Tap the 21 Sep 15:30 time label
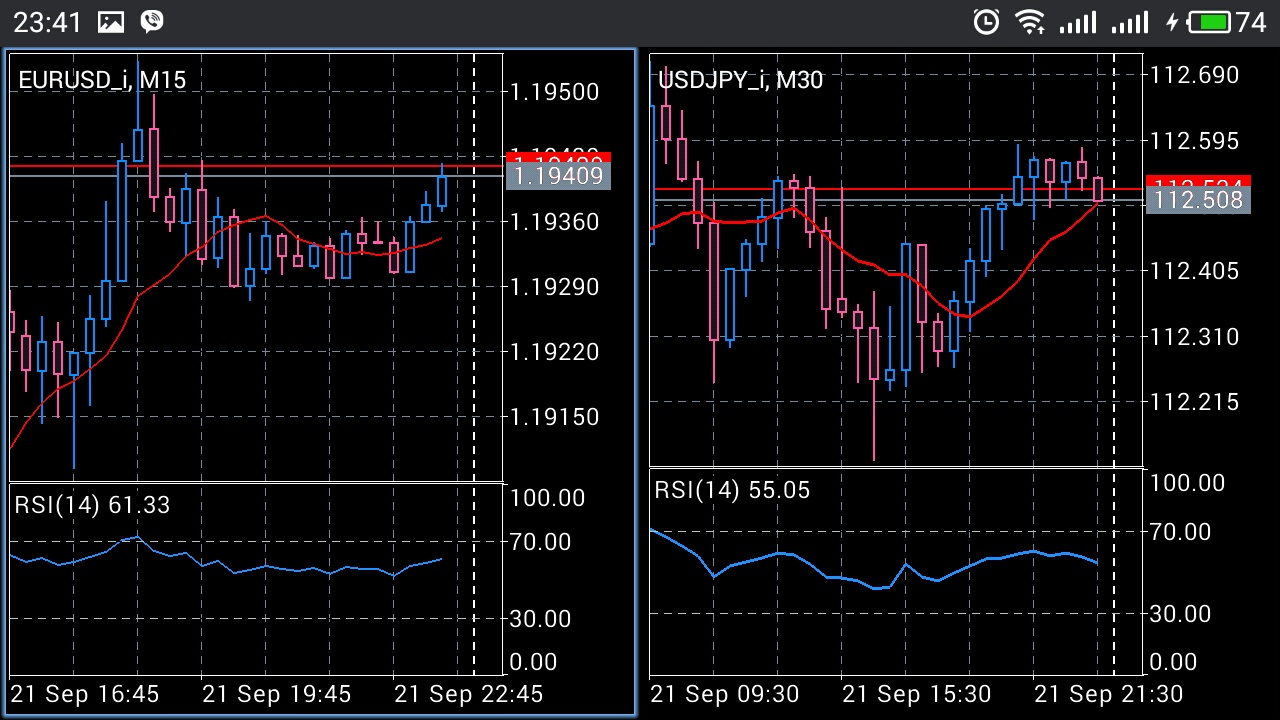Screen dimensions: 1280x720 pos(917,694)
